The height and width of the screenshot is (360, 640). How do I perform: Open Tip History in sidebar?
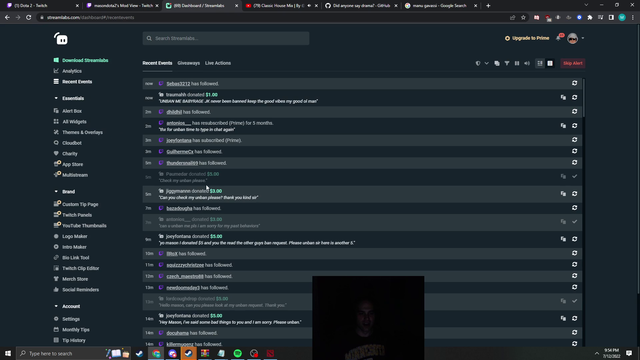coord(73,340)
